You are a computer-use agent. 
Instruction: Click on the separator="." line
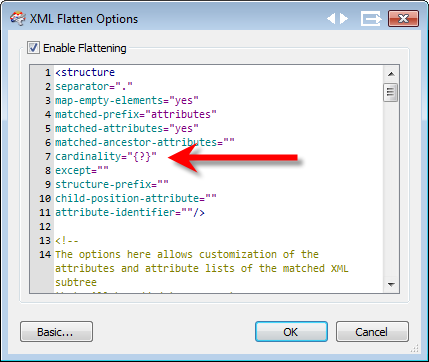pyautogui.click(x=94, y=86)
